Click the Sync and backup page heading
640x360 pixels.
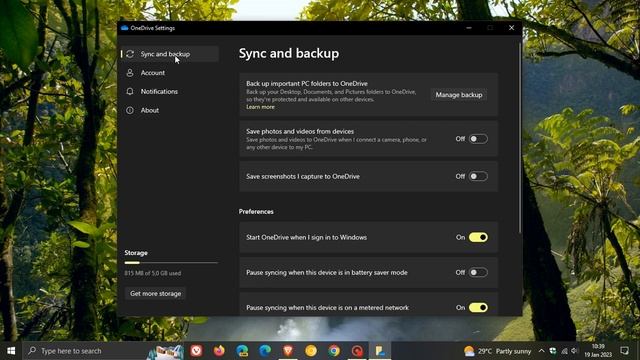point(289,53)
